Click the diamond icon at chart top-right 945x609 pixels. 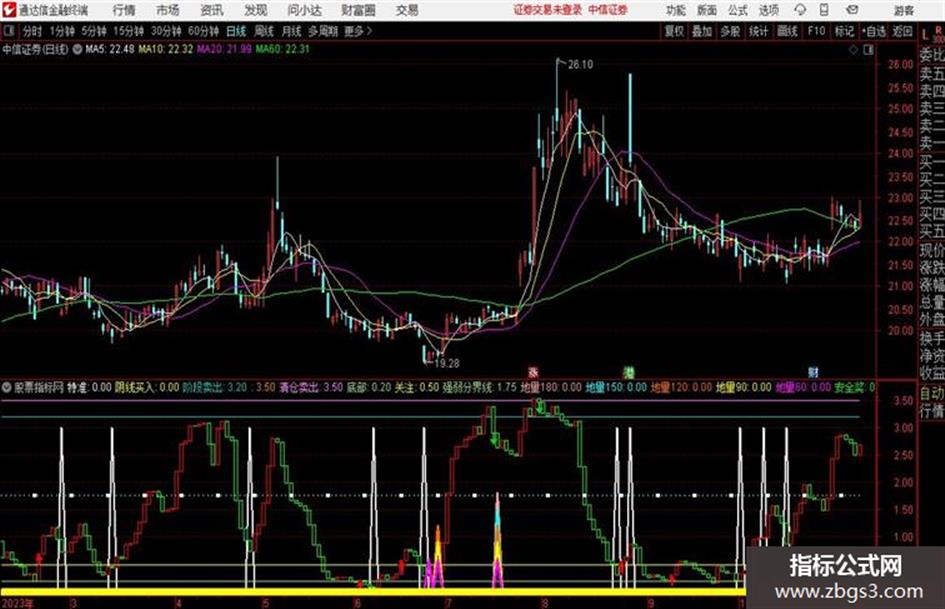pos(853,50)
